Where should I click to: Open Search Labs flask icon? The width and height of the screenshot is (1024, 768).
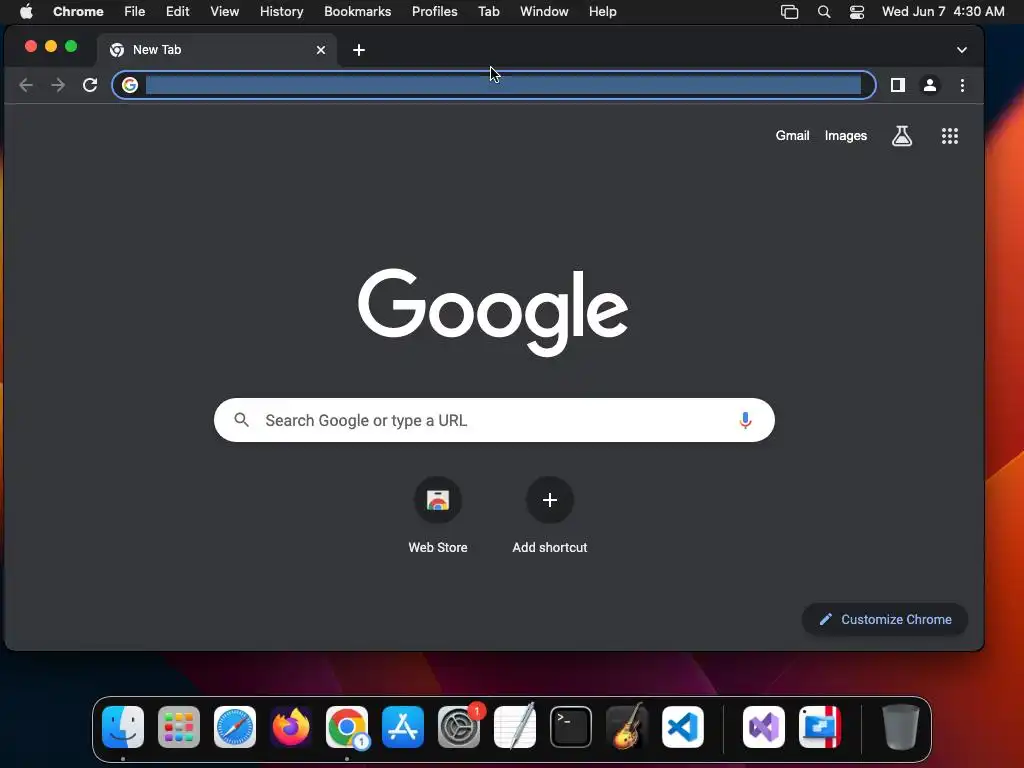tap(902, 136)
